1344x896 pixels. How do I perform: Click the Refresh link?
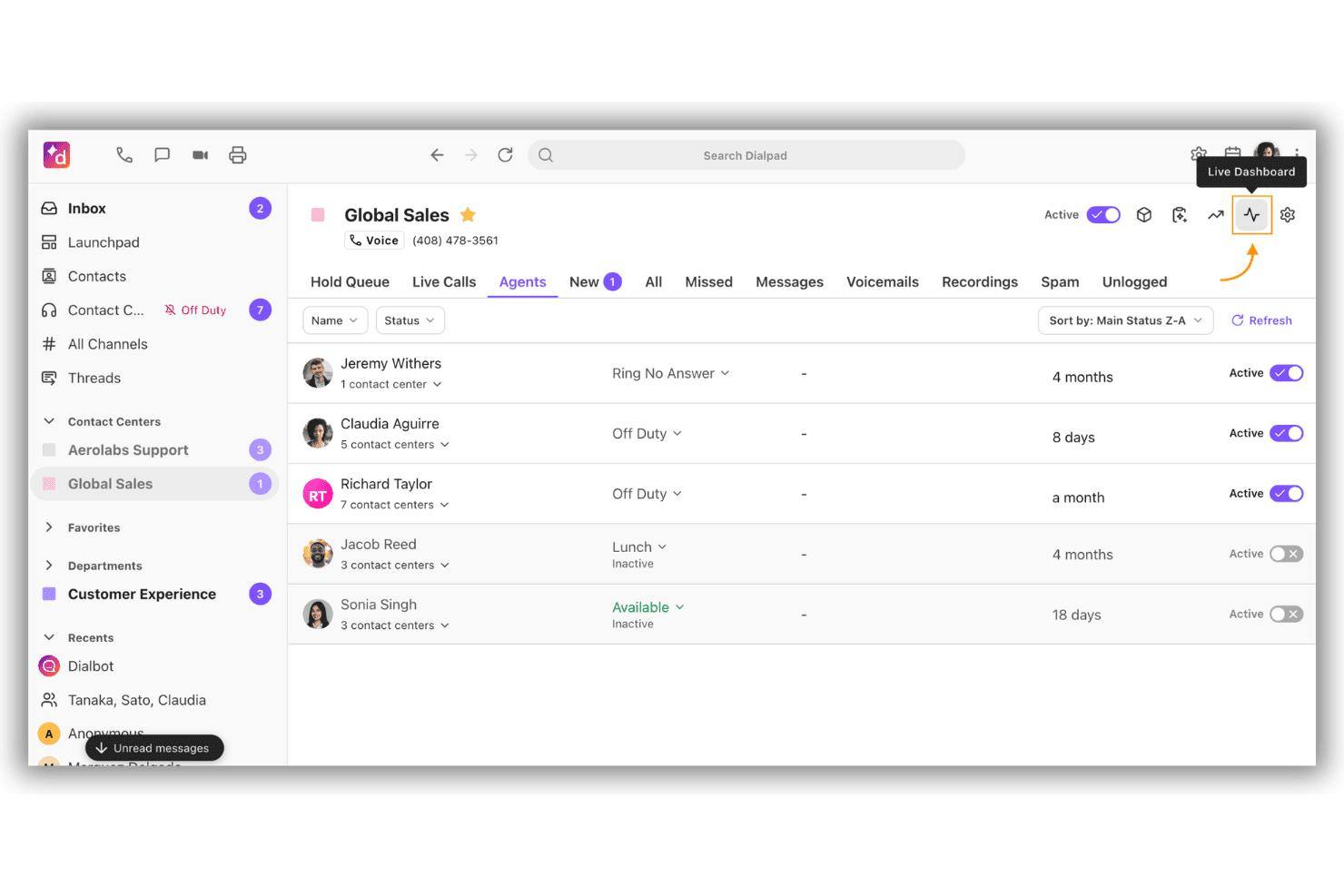pos(1261,320)
